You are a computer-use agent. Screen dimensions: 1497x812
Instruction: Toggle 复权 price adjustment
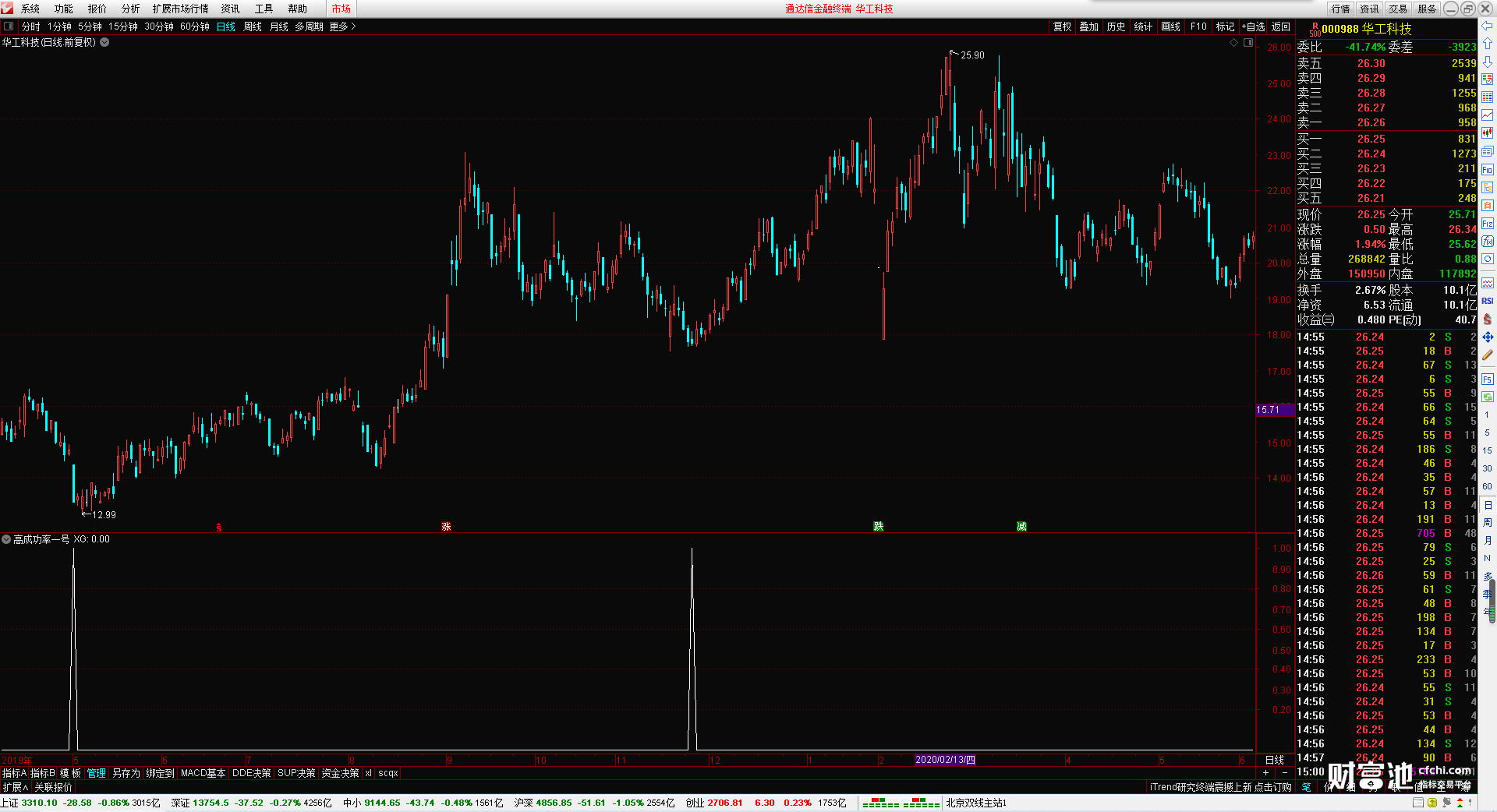point(1062,26)
